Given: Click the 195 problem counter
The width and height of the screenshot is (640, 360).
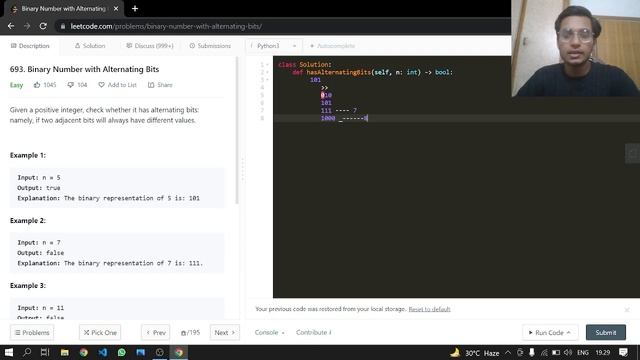Looking at the screenshot, I should coord(191,333).
